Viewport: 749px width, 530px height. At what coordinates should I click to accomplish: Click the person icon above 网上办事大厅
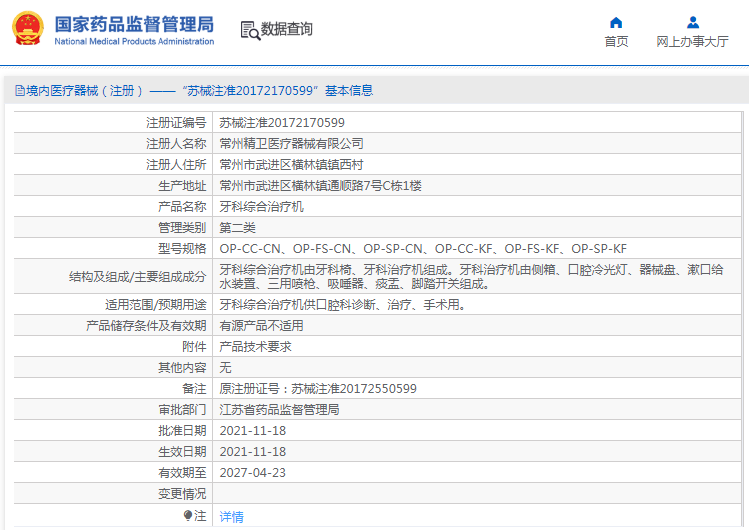click(x=692, y=22)
